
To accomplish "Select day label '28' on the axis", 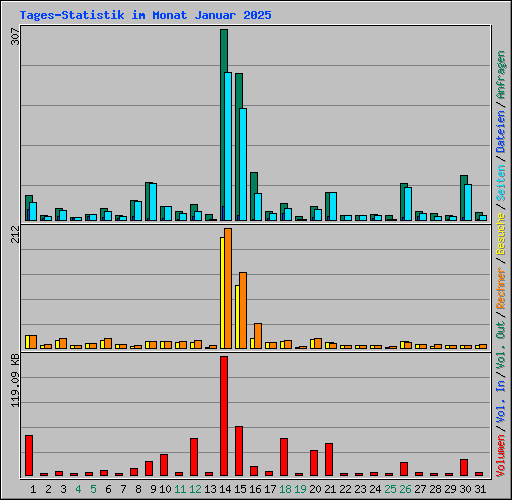I will click(435, 489).
